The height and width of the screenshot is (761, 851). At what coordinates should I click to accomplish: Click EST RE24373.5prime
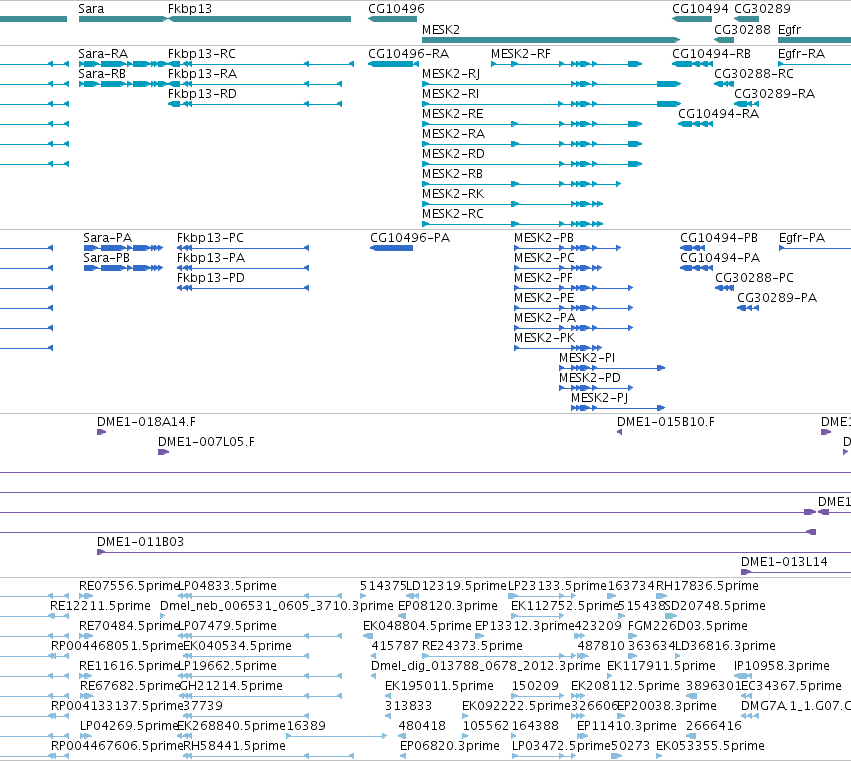tap(472, 646)
